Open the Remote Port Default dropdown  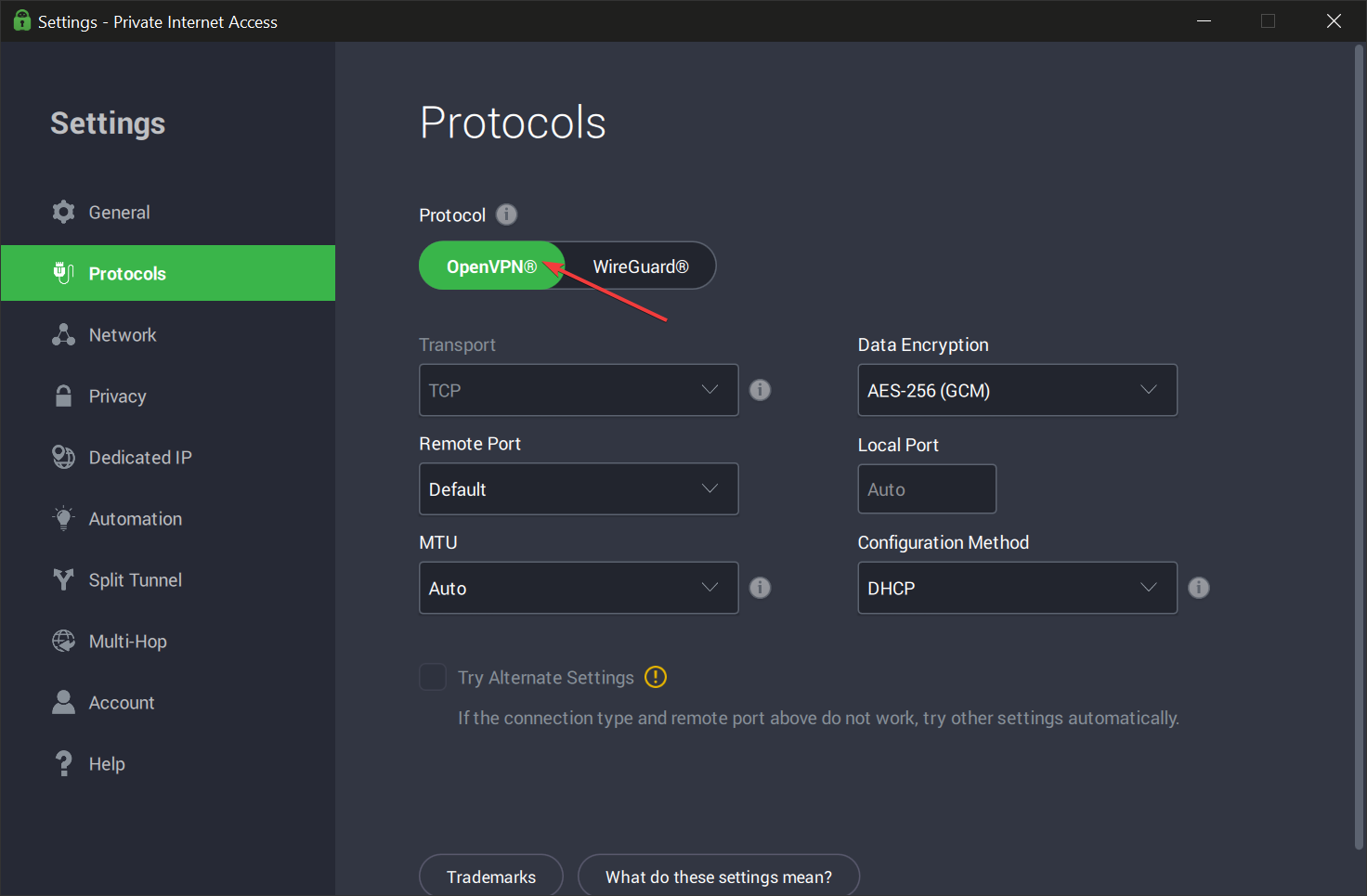pyautogui.click(x=579, y=489)
